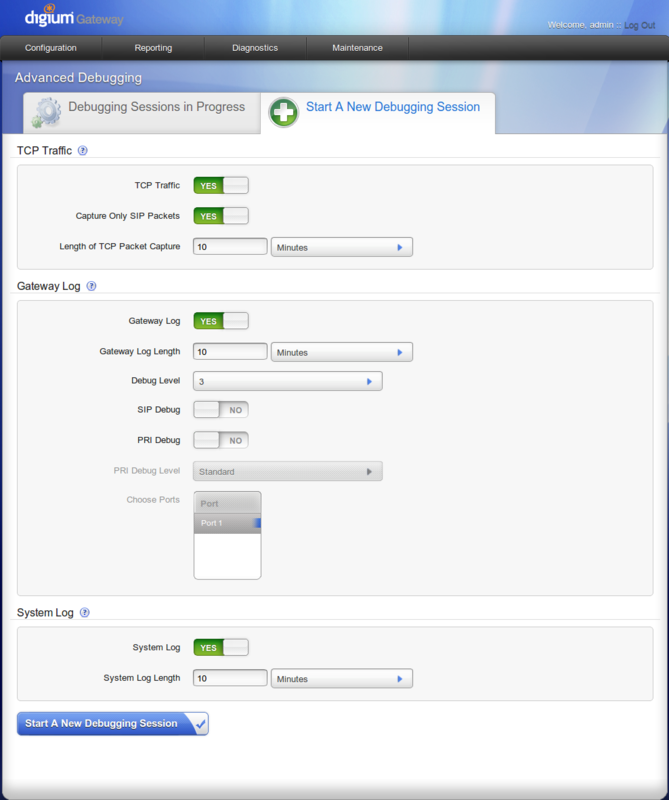
Task: Click the 'Debug Level' label
Action: coord(156,381)
